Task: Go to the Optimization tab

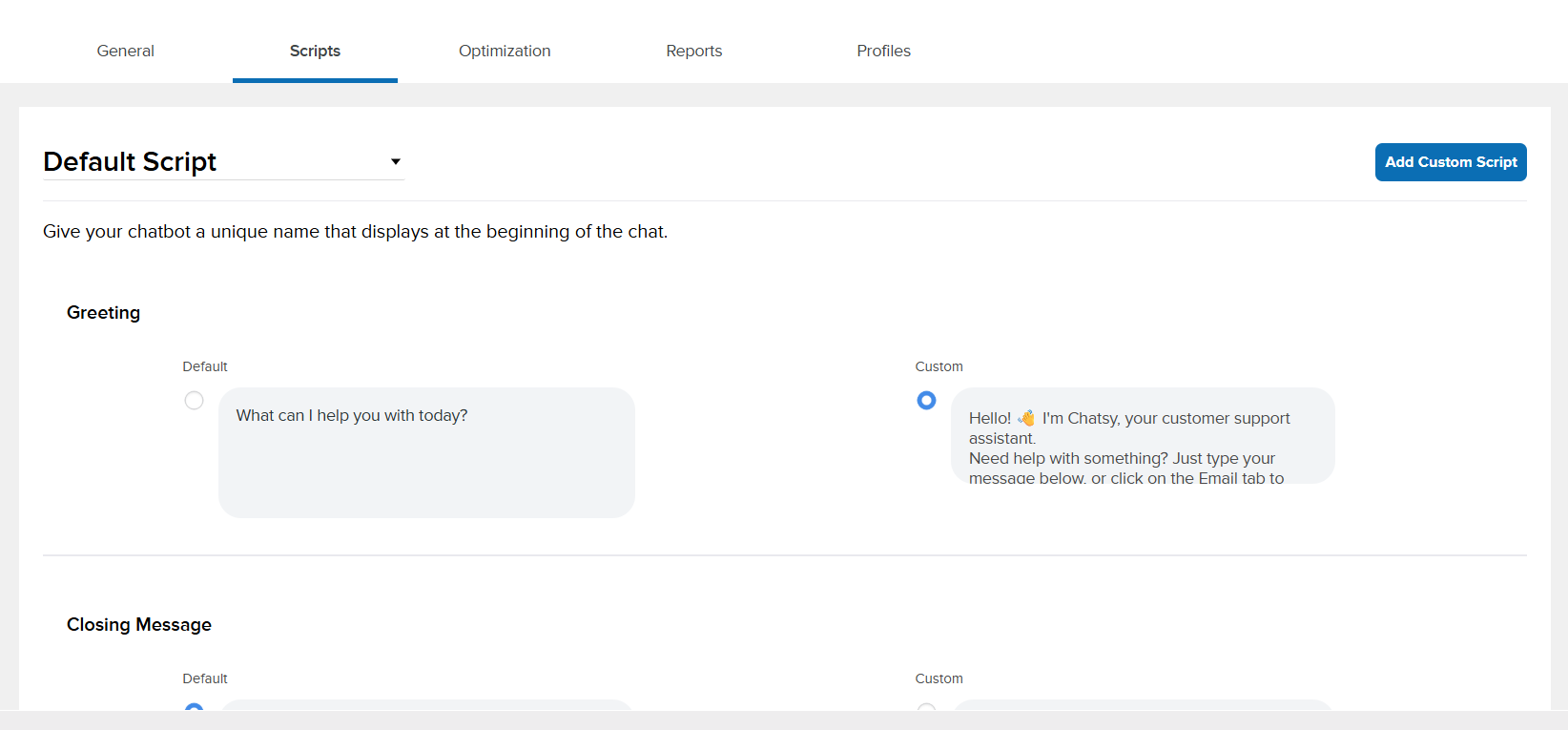Action: tap(505, 51)
